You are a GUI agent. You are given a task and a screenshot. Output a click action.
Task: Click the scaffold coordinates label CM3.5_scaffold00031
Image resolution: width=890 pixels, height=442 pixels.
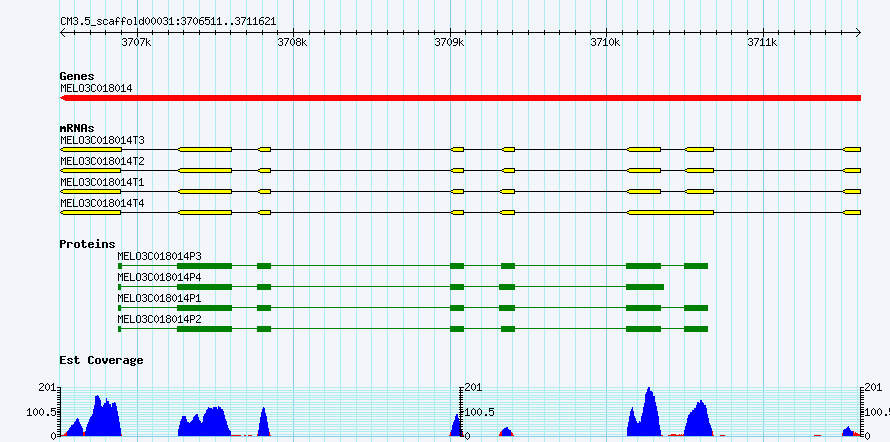168,21
